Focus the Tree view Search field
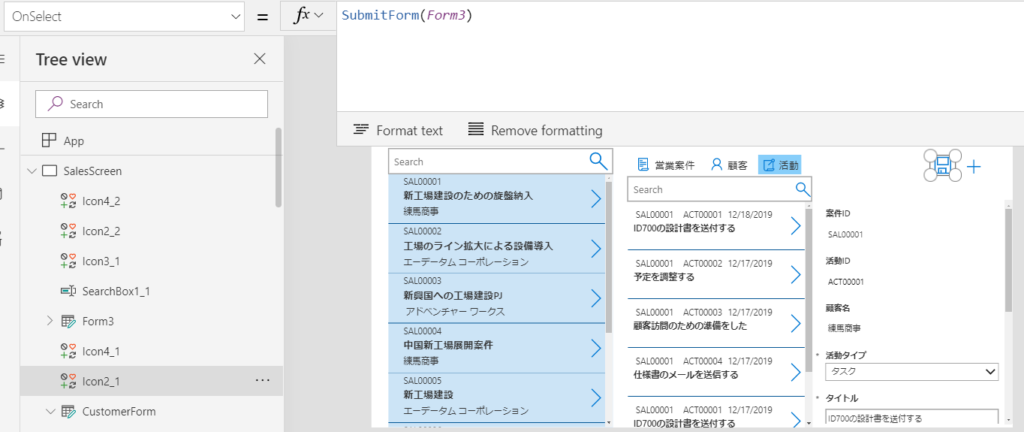Screen dimensions: 1024x432 [152, 104]
